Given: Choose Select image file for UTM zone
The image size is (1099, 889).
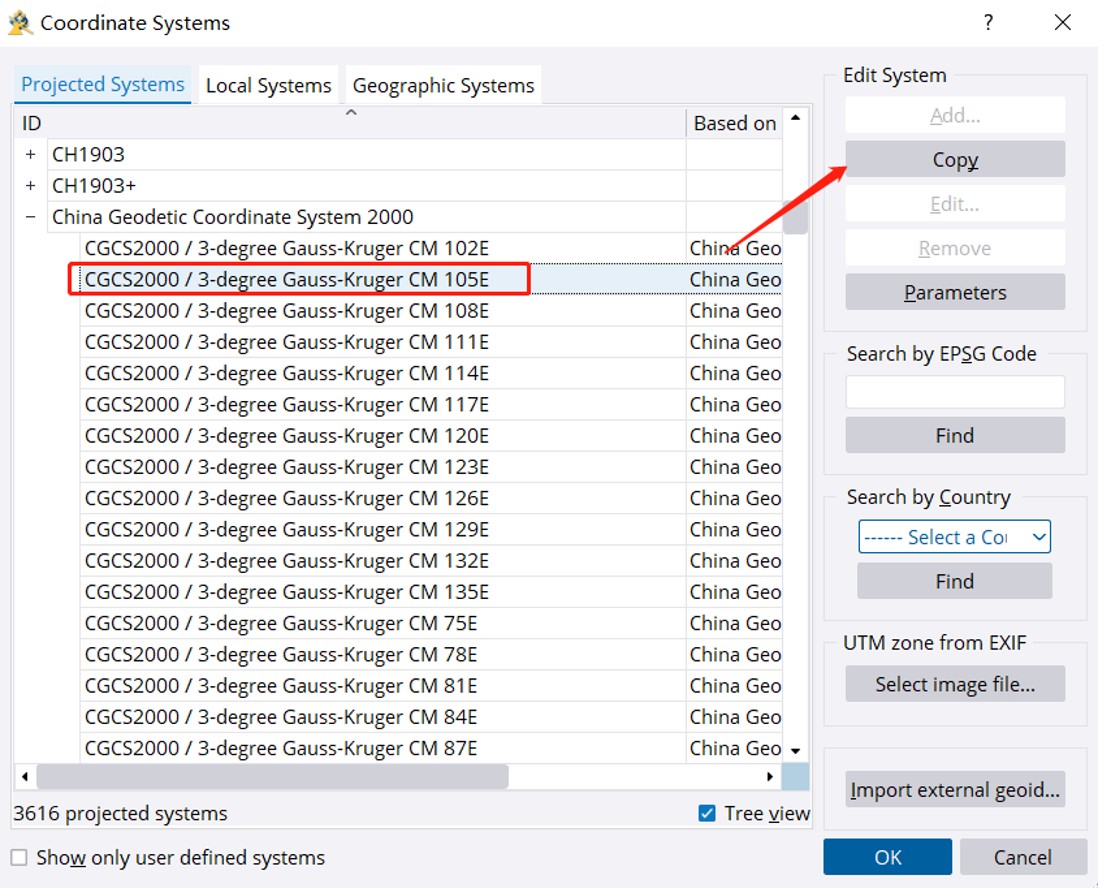Looking at the screenshot, I should click(x=955, y=684).
